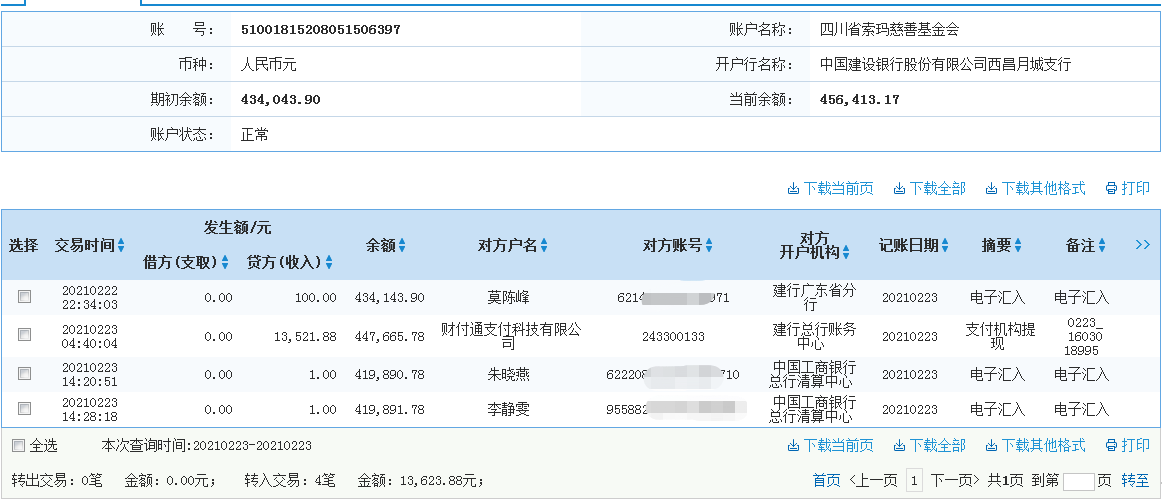The image size is (1162, 501).
Task: Click the top download current page icon
Action: [793, 189]
